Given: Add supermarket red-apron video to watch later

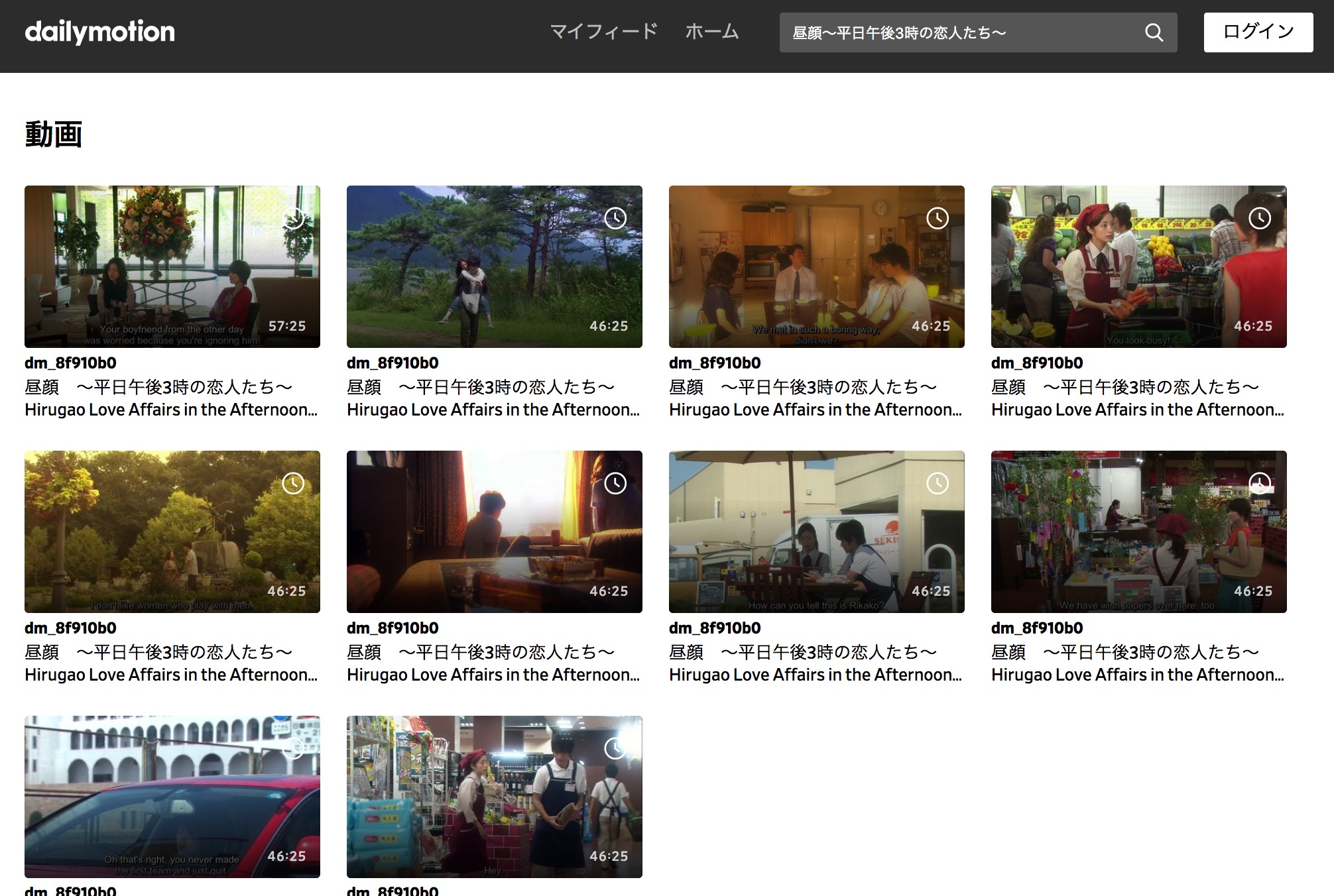Looking at the screenshot, I should [1260, 218].
